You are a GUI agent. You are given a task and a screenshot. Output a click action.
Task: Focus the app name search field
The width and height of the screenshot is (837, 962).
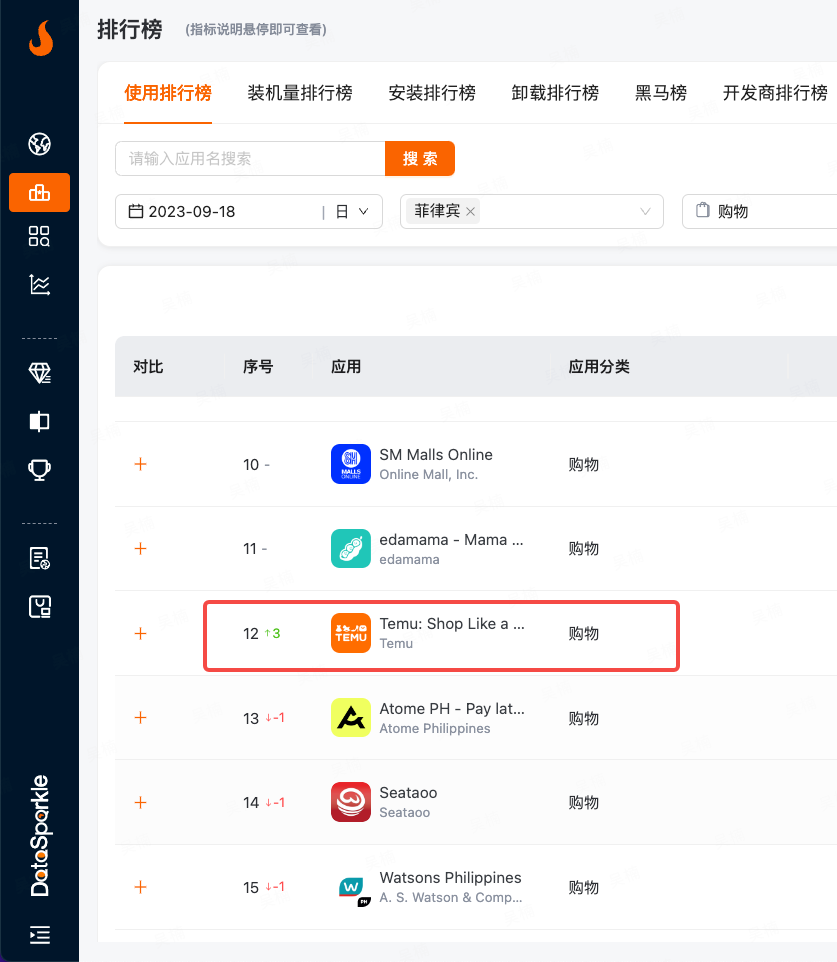250,158
